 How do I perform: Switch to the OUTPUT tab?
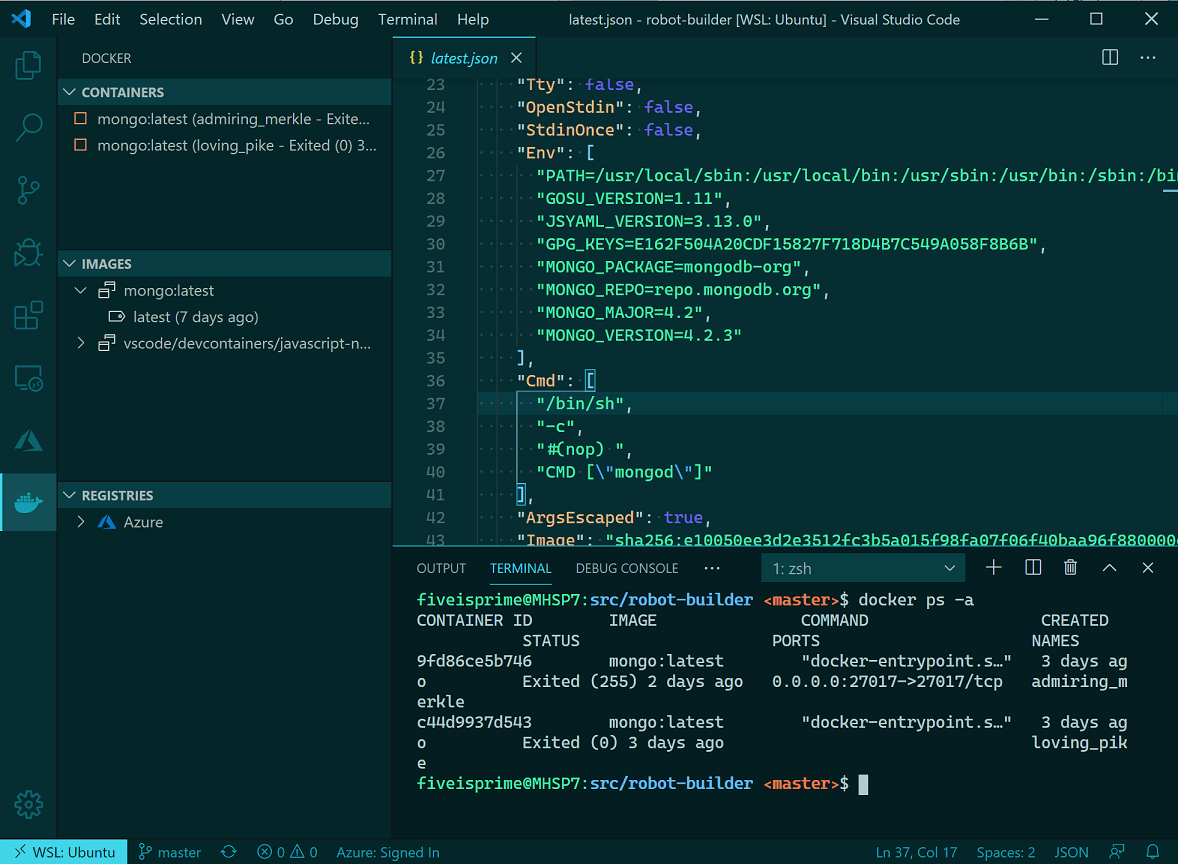tap(441, 568)
